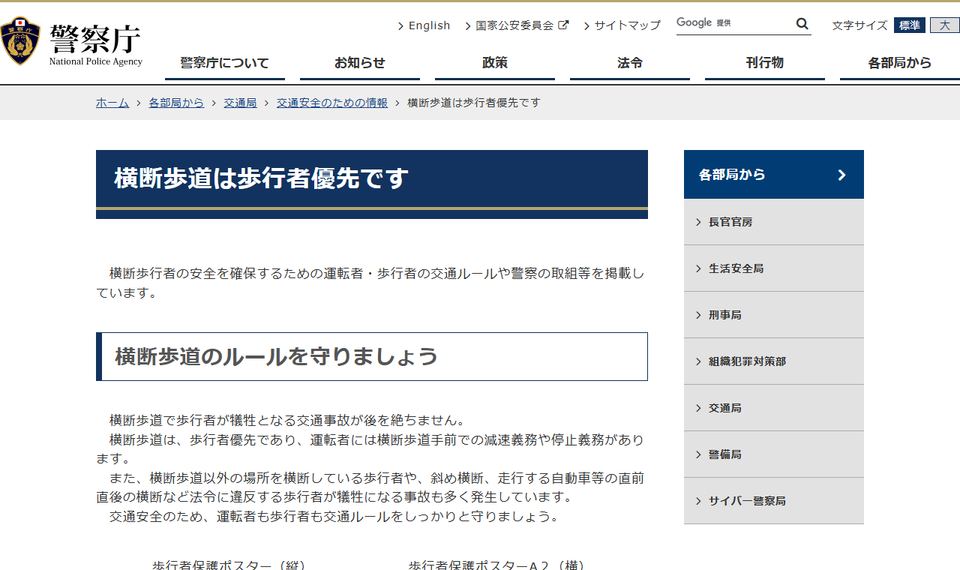Image resolution: width=960 pixels, height=570 pixels.
Task: Click the 横断歩道は歩行者優先です page heading
Action: tap(261, 179)
